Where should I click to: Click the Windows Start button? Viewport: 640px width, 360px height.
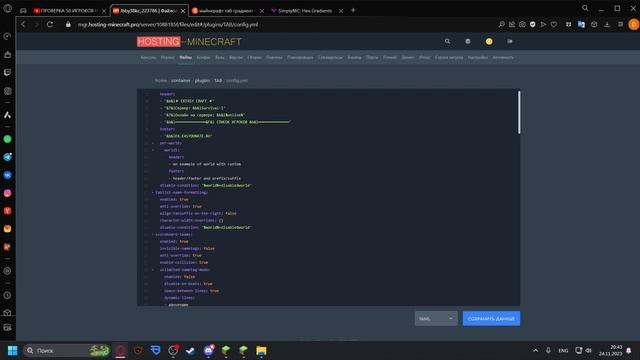click(13, 351)
